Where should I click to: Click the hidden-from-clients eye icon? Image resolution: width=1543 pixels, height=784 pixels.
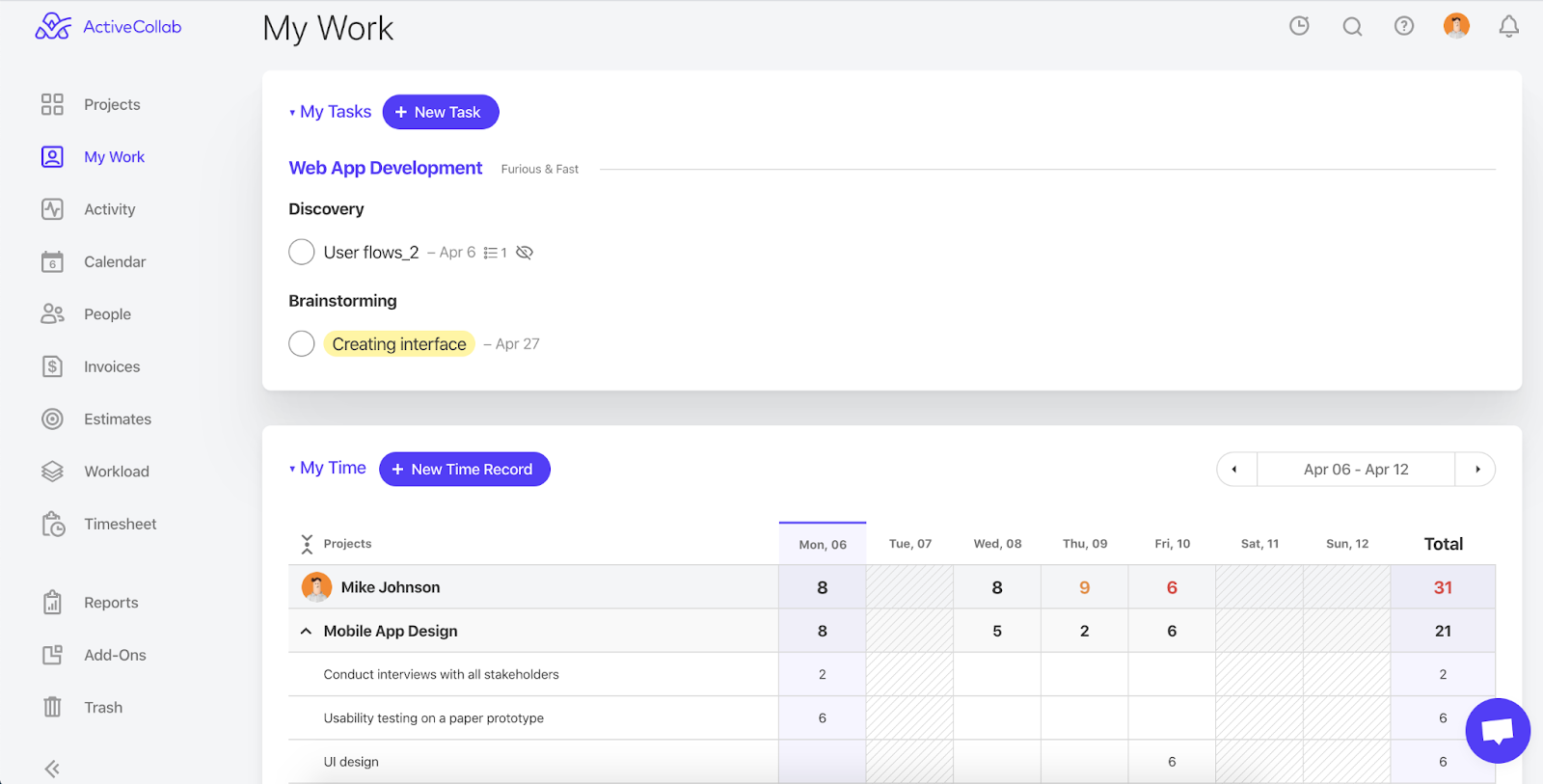click(525, 253)
